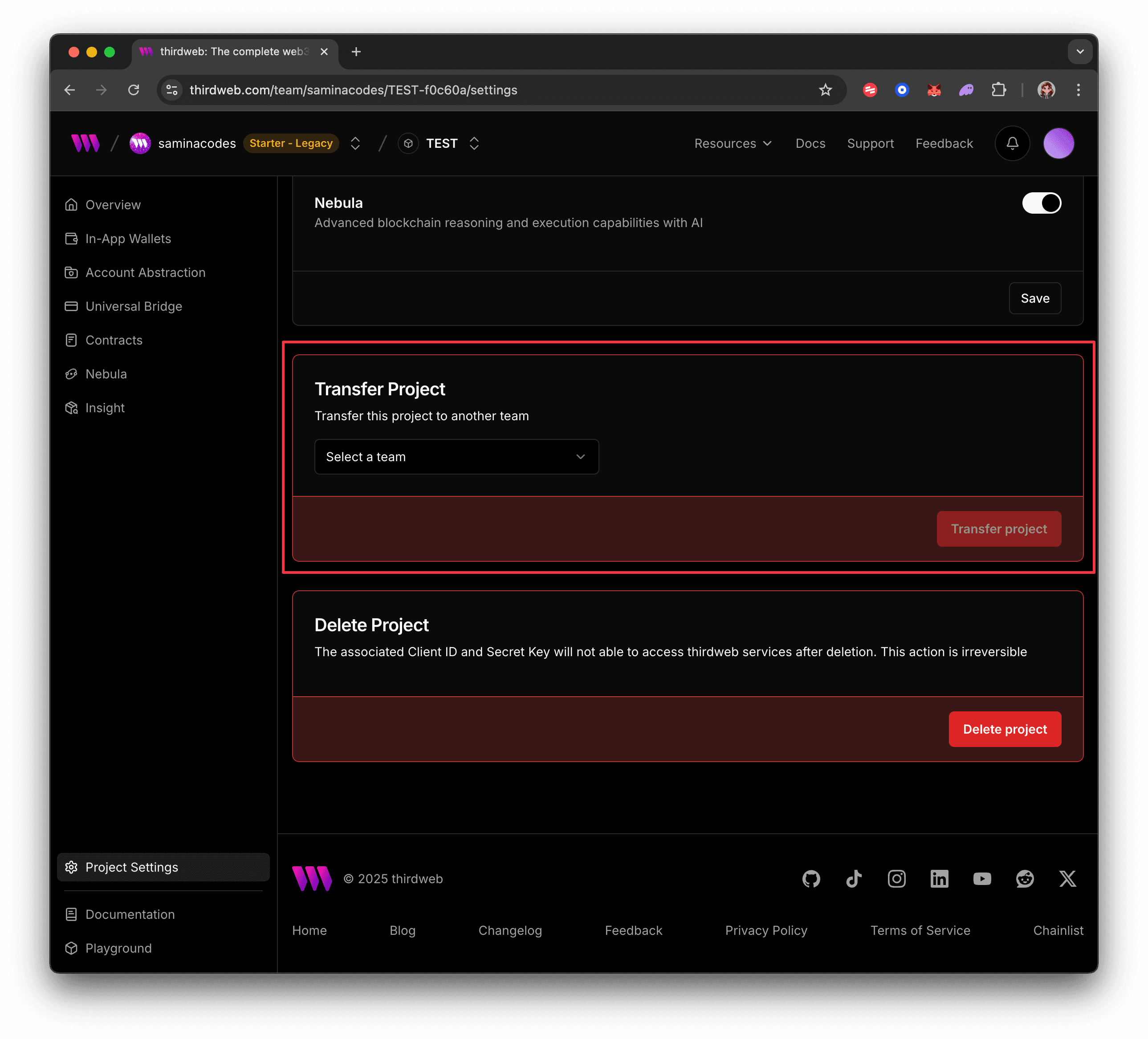The height and width of the screenshot is (1039, 1148).
Task: Open the Resources menu
Action: [732, 143]
